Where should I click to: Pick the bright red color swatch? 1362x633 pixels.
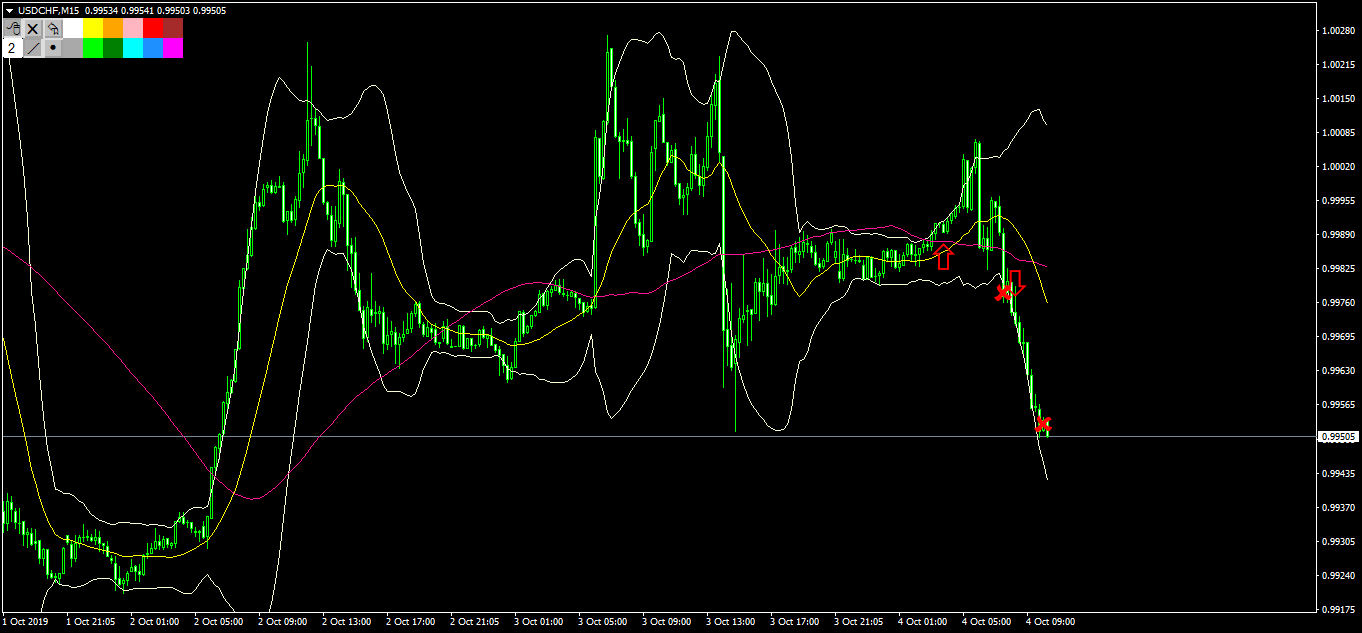pos(153,28)
